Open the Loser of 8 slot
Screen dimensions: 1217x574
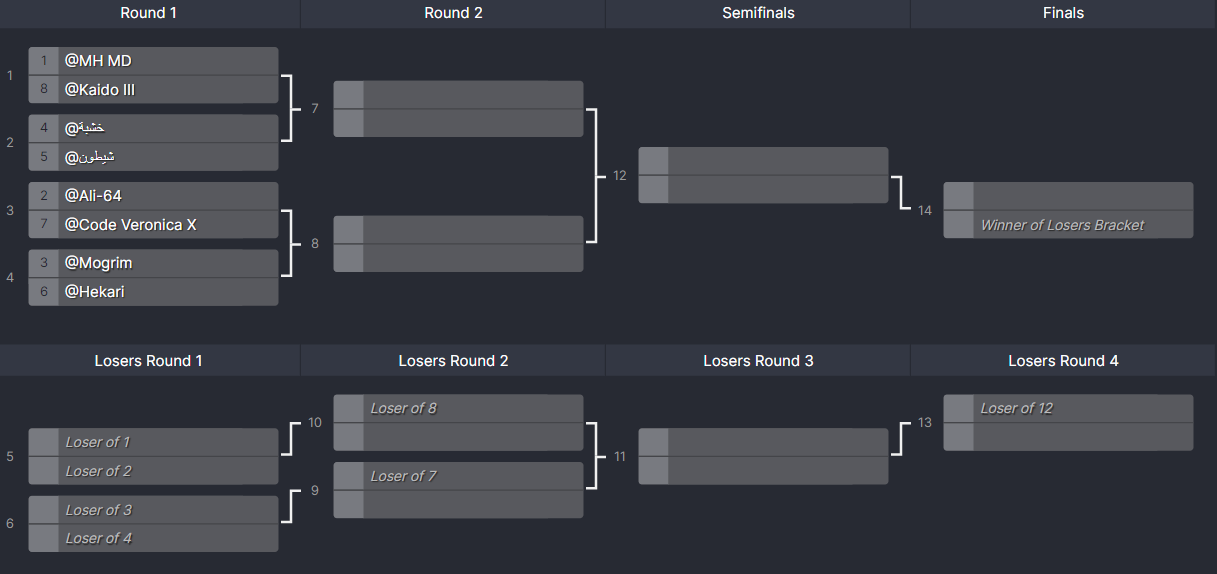(x=458, y=408)
